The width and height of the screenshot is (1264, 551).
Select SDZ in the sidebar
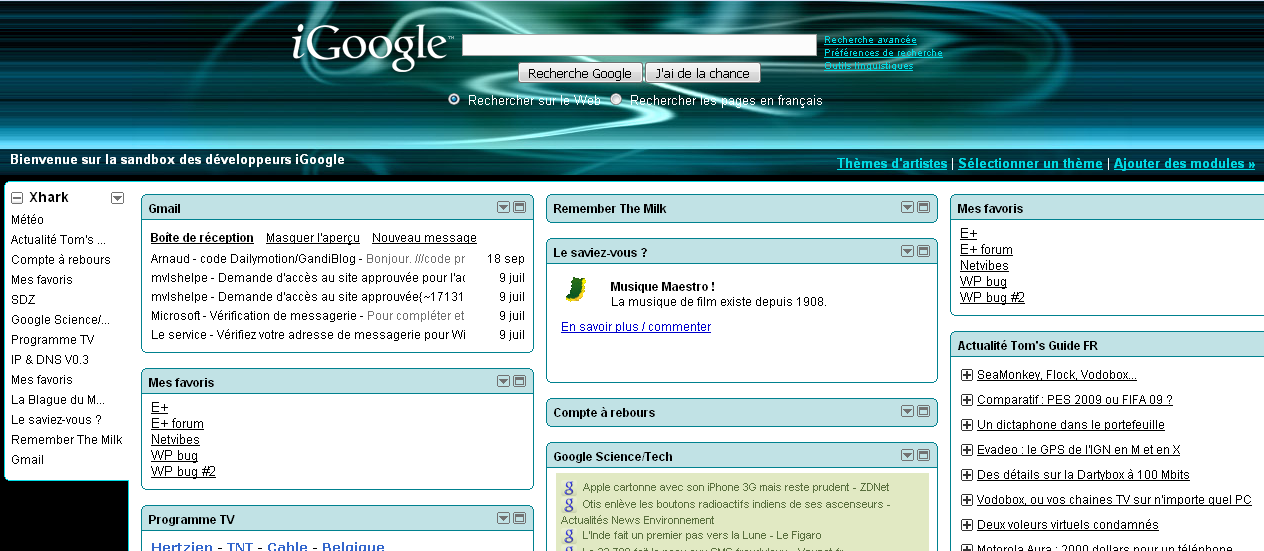click(23, 300)
